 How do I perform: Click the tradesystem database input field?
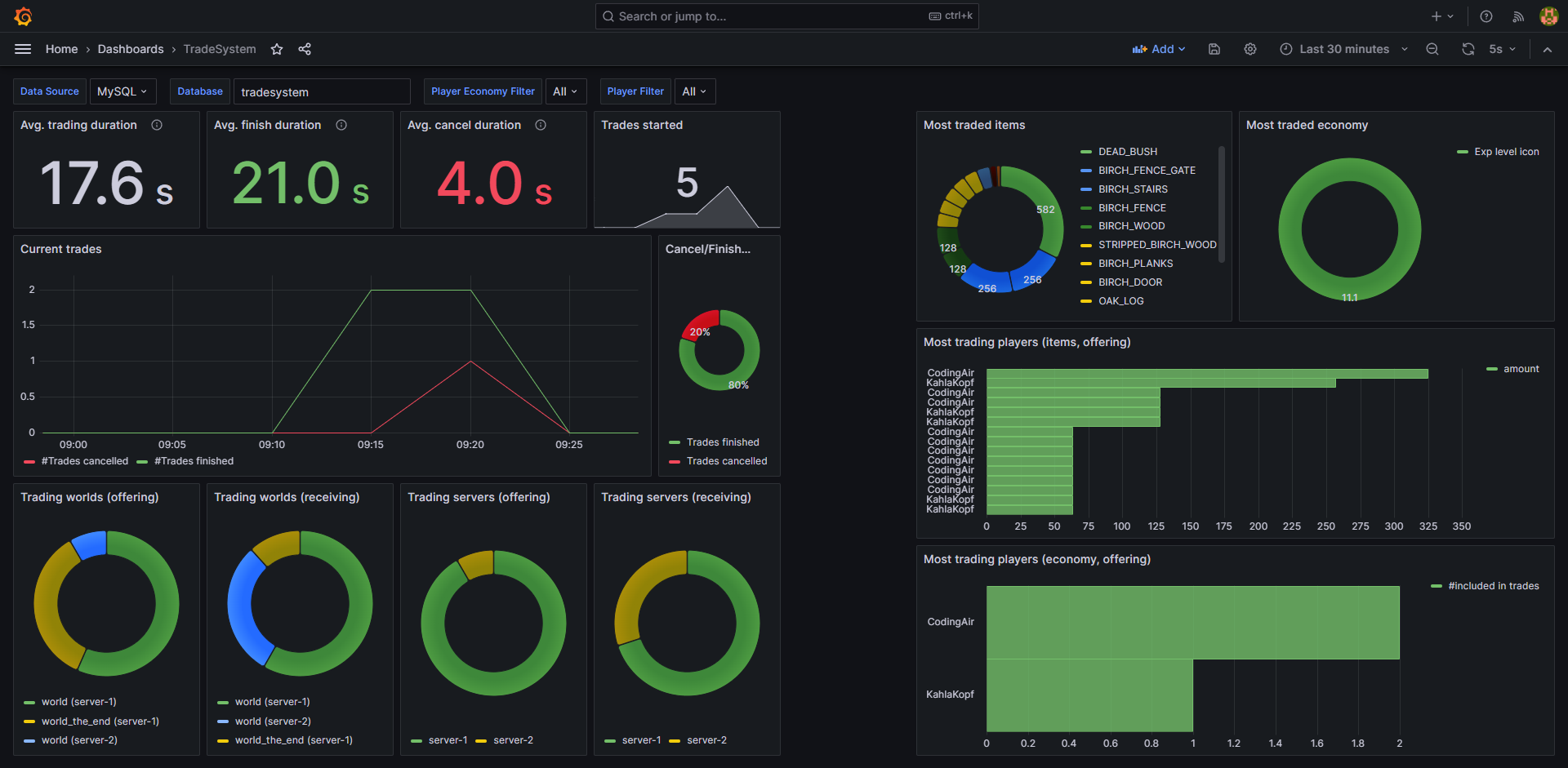[322, 91]
